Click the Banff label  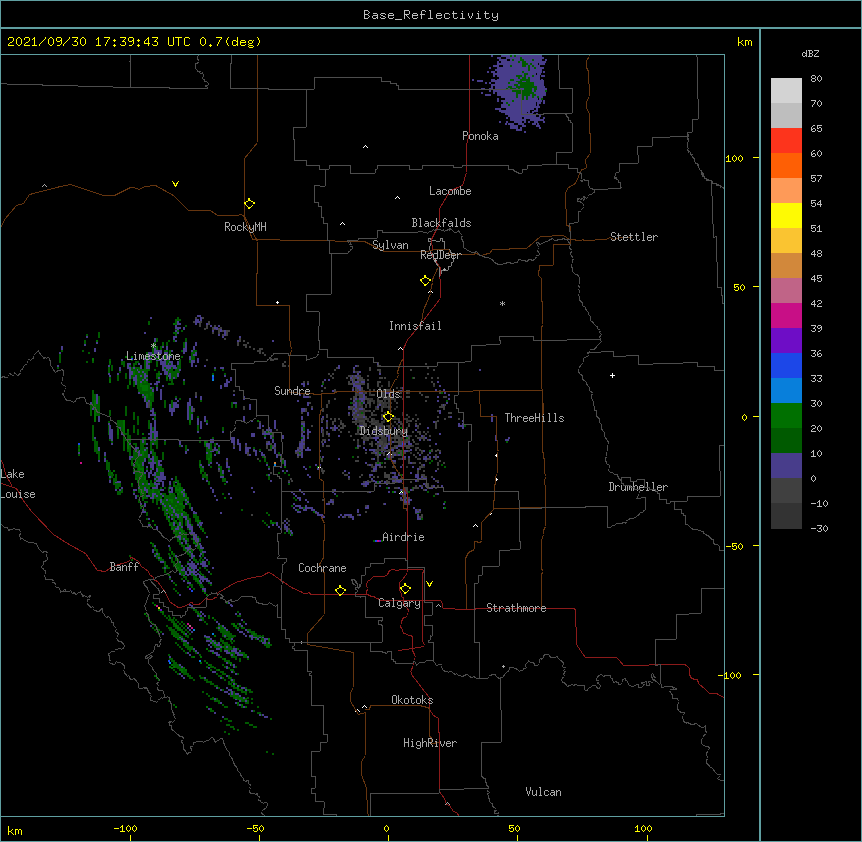coord(124,567)
